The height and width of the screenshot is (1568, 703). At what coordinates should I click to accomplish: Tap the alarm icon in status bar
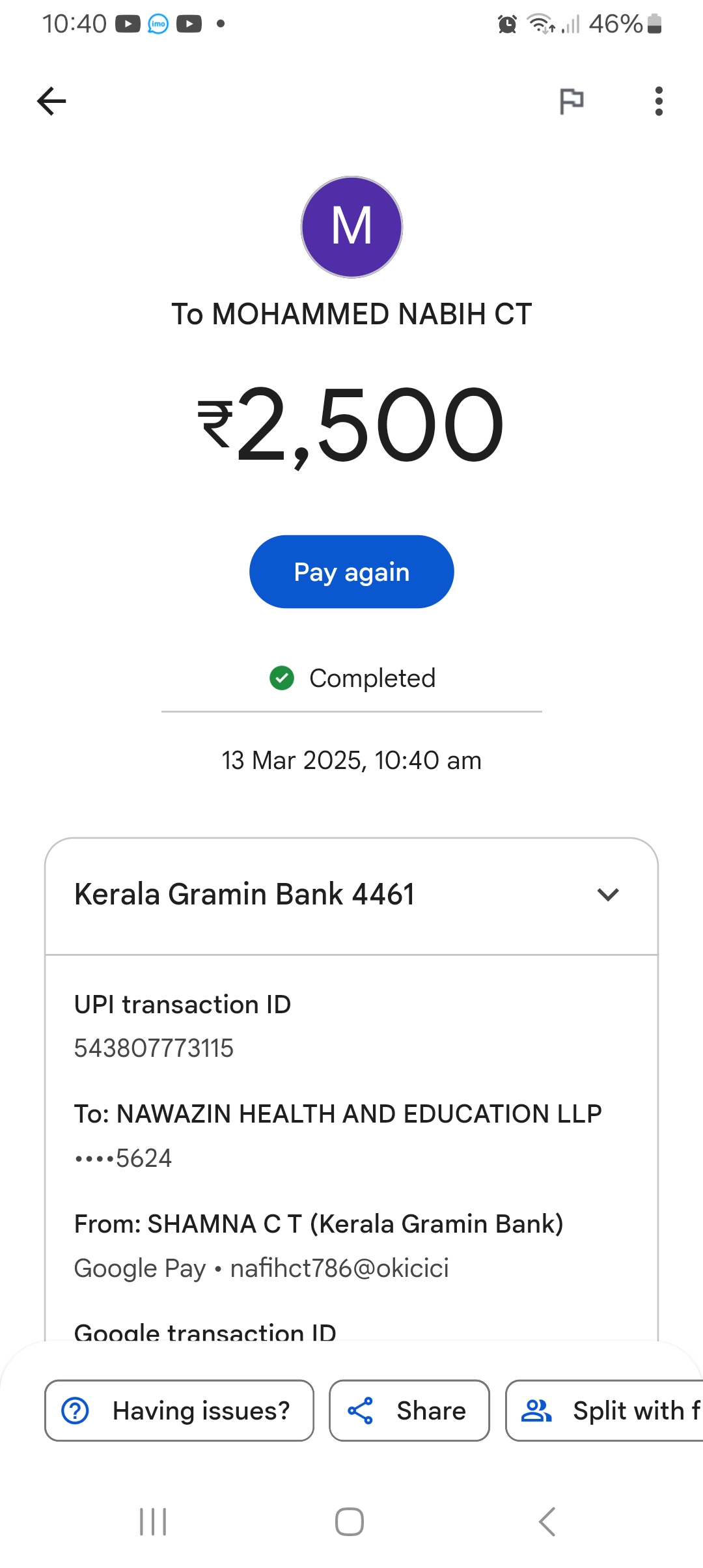click(507, 25)
